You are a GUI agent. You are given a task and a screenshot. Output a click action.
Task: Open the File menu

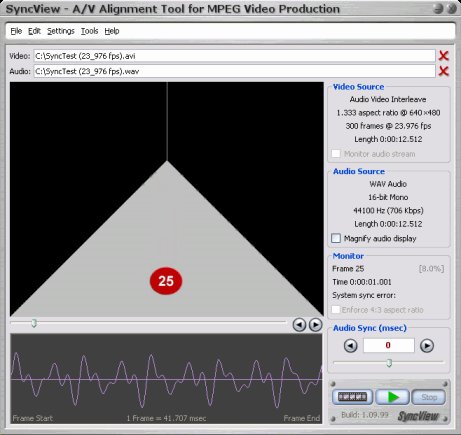[16, 31]
